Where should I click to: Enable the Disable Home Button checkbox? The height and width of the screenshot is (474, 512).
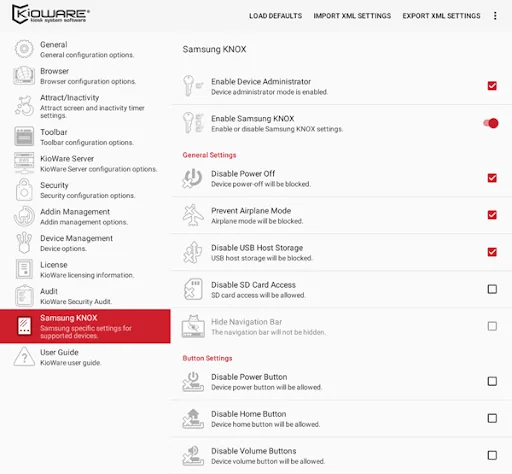492,418
